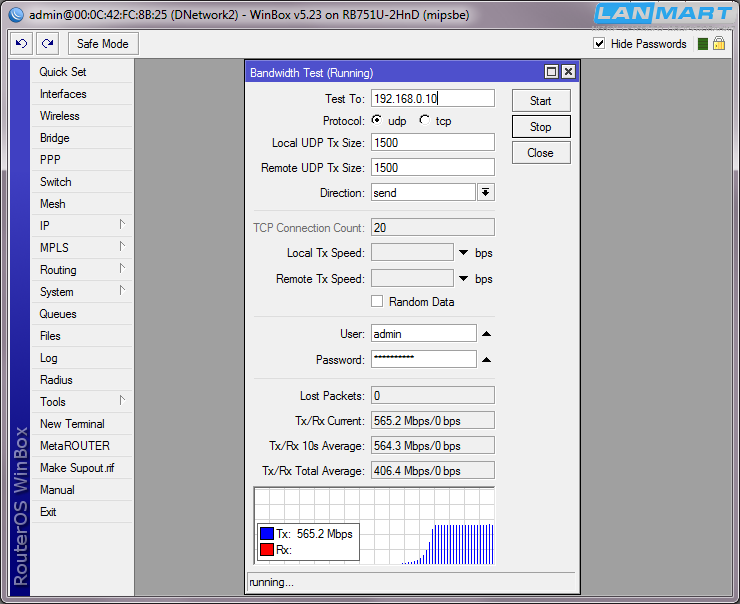The width and height of the screenshot is (740, 604).
Task: Click the Tx/Rx bandwidth graph bars
Action: (x=448, y=544)
